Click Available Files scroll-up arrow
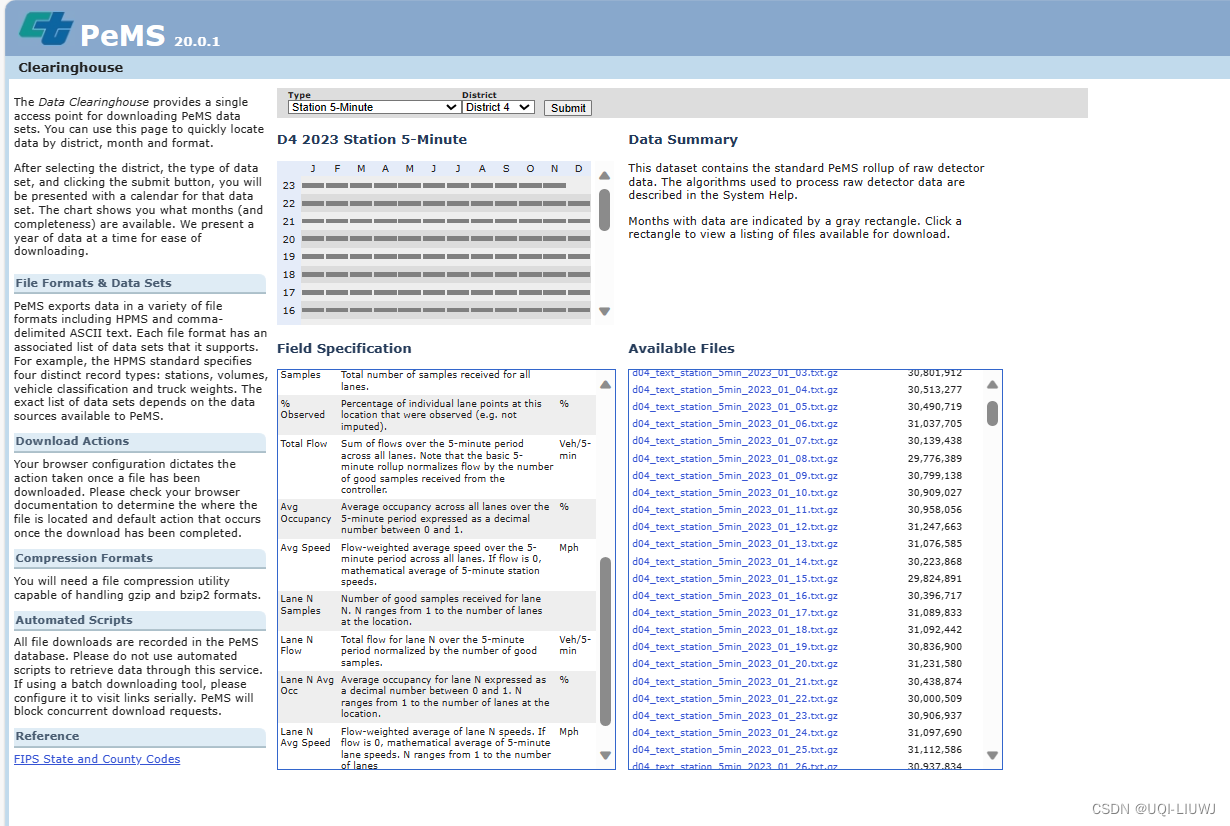Screen dimensions: 1230x826 pyautogui.click(x=992, y=384)
